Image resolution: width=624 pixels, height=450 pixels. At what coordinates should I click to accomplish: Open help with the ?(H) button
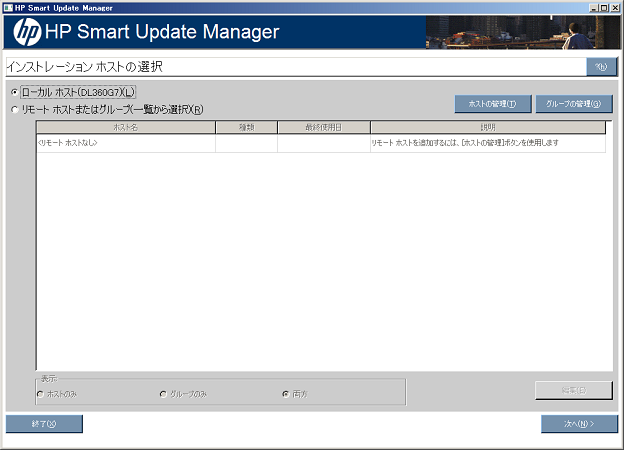click(601, 67)
